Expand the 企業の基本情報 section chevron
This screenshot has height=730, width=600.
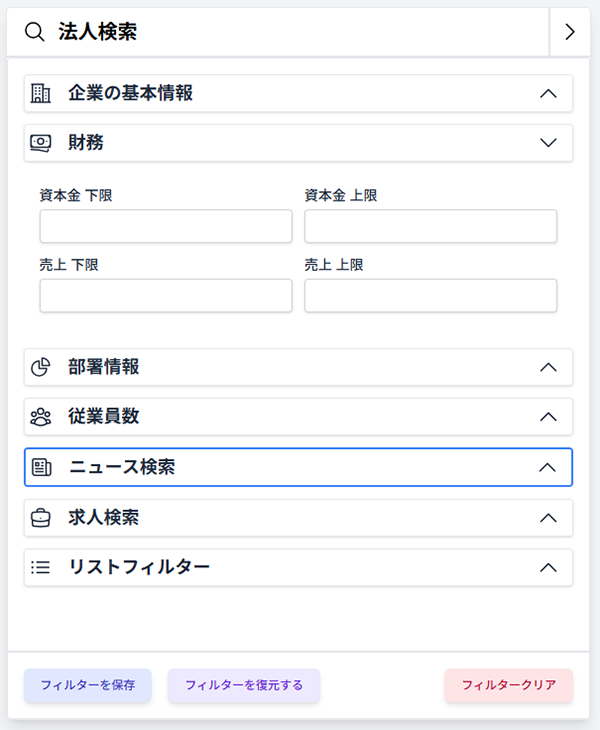(547, 93)
